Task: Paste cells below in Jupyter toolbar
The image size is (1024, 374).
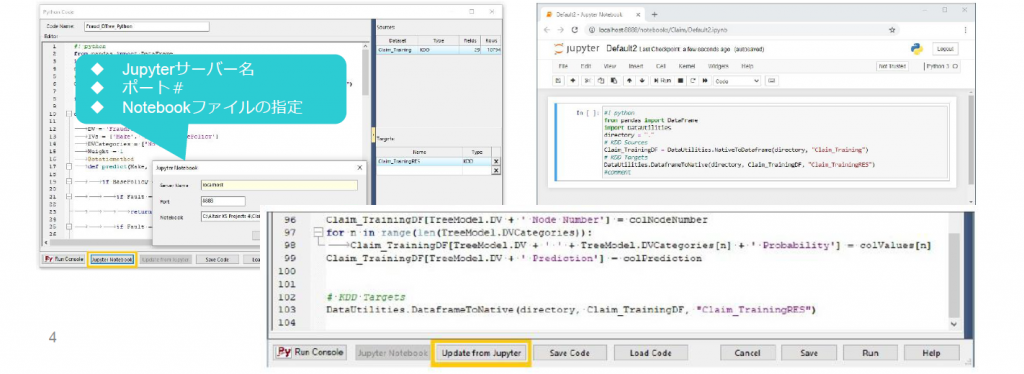Action: (613, 81)
